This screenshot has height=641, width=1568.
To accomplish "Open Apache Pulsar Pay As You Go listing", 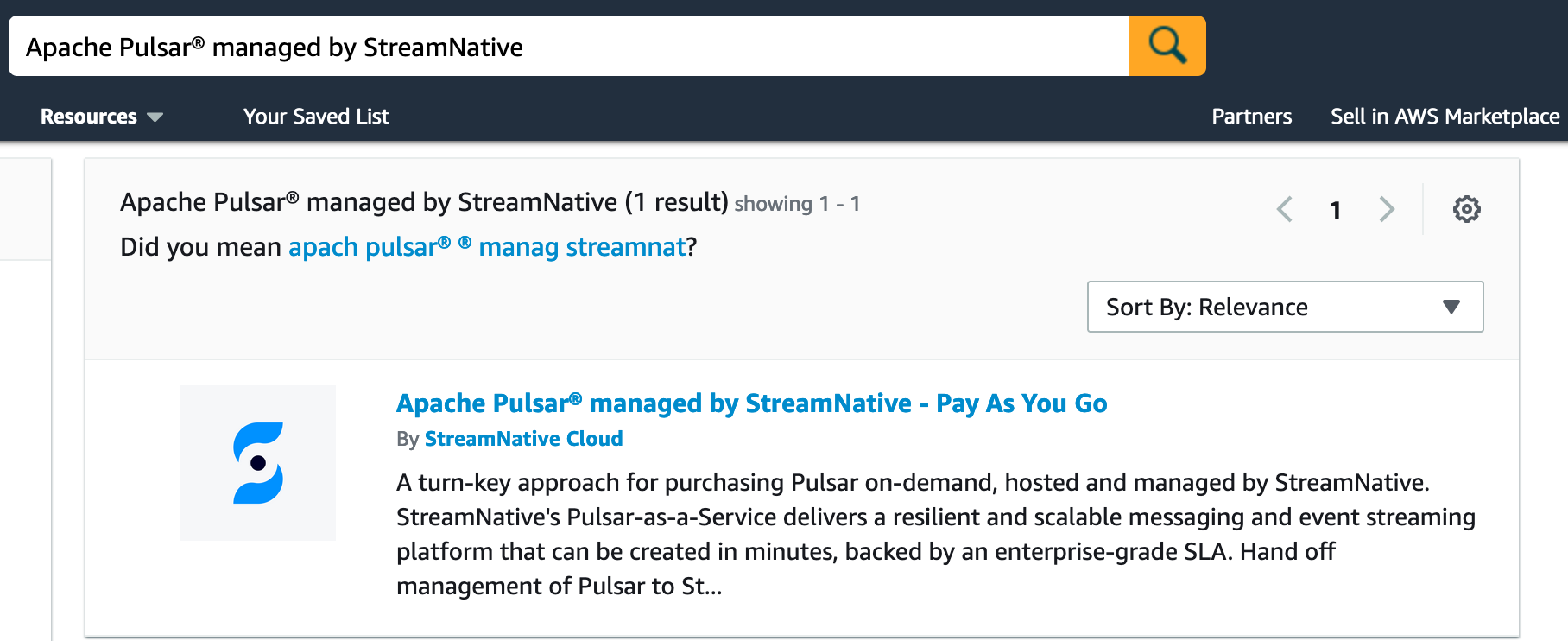I will tap(751, 403).
